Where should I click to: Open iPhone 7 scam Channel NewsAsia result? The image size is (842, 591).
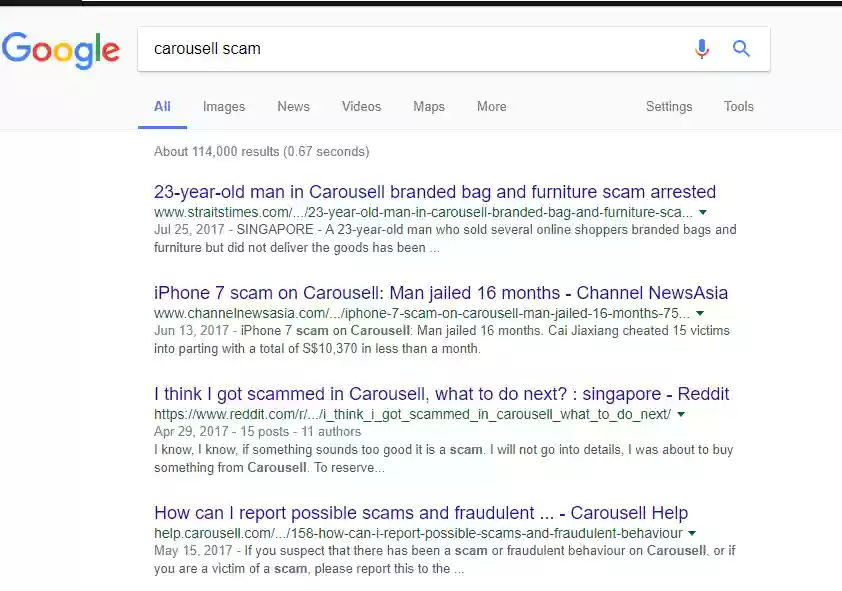point(441,293)
